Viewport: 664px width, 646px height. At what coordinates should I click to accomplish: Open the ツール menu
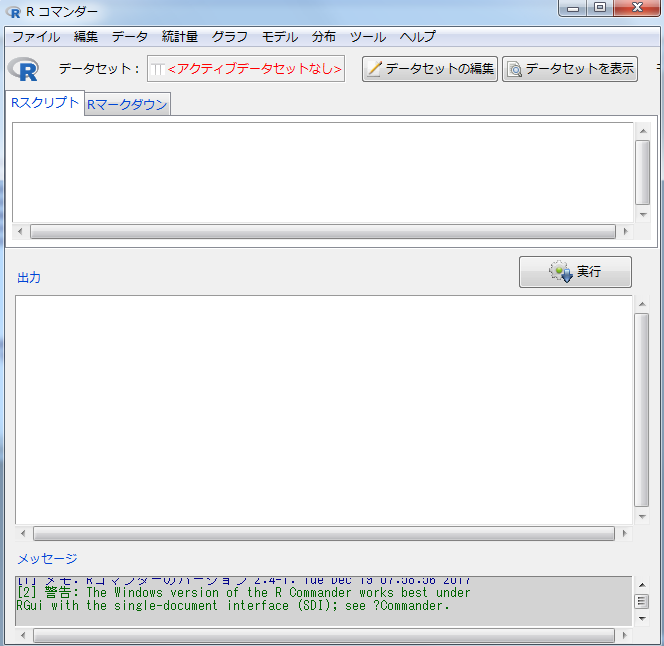(368, 37)
